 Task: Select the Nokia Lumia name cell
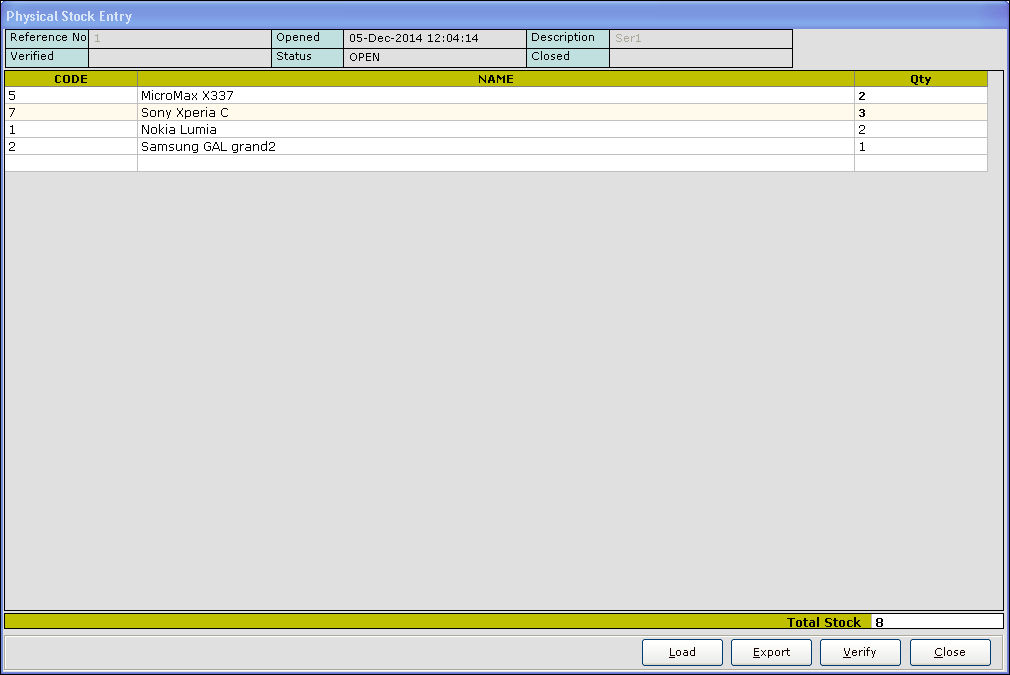(496, 129)
